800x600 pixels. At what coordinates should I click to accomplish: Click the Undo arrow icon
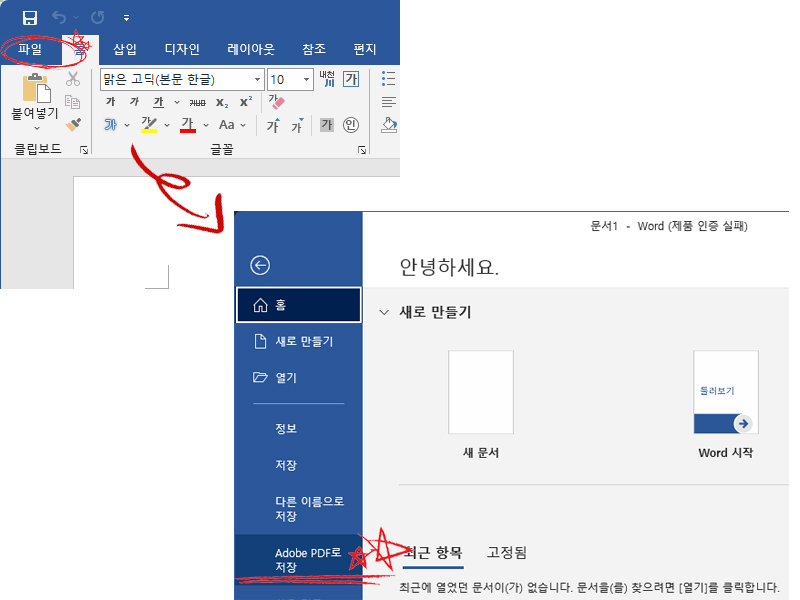59,18
